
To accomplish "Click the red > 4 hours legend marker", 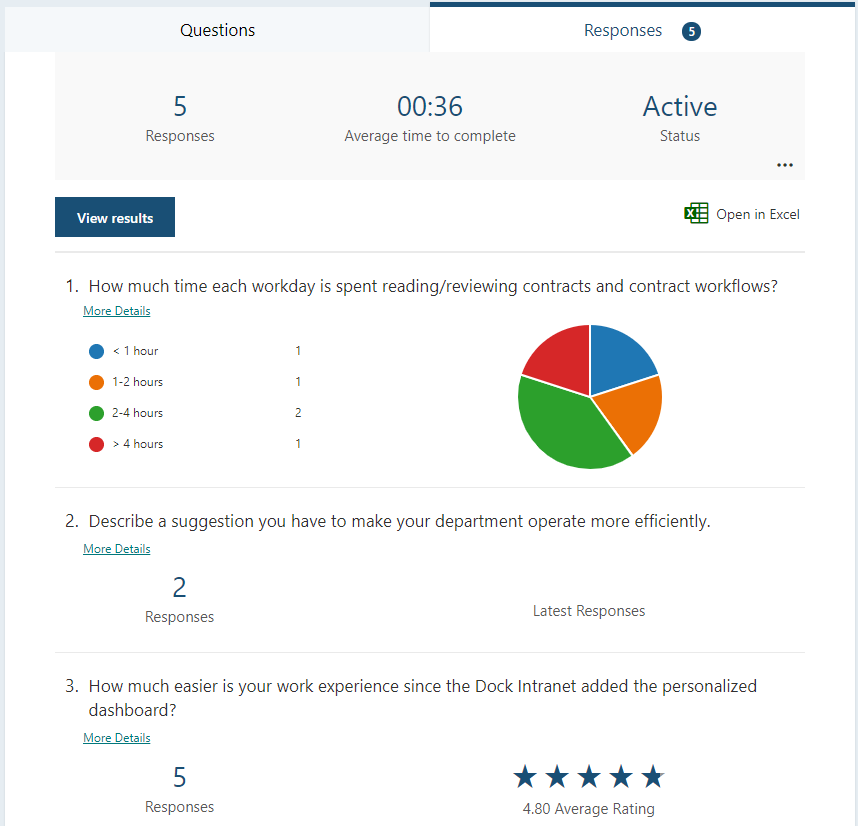I will click(95, 444).
